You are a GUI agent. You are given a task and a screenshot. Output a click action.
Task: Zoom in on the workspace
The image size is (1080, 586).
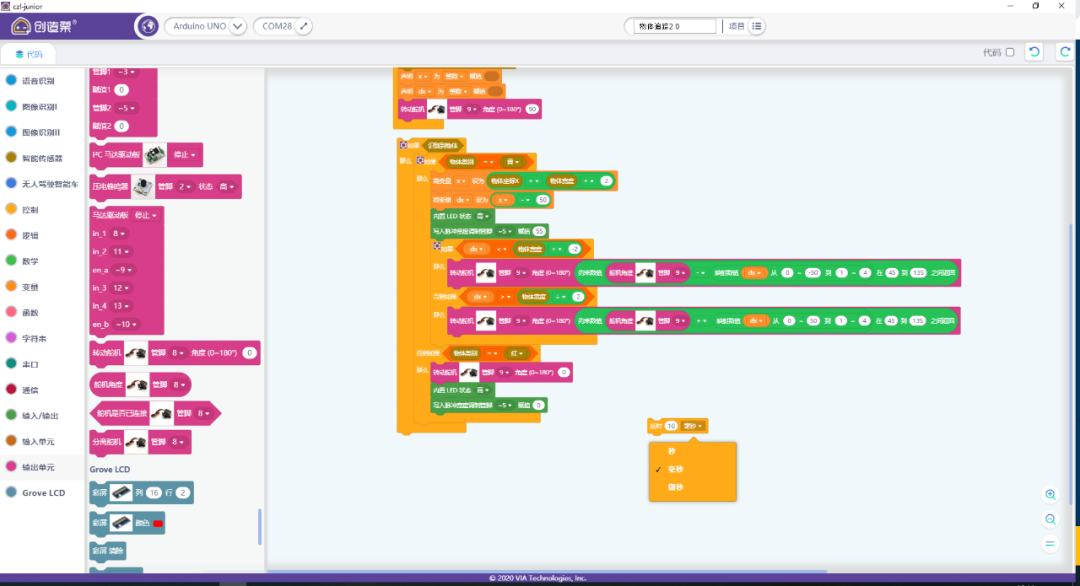pyautogui.click(x=1050, y=495)
